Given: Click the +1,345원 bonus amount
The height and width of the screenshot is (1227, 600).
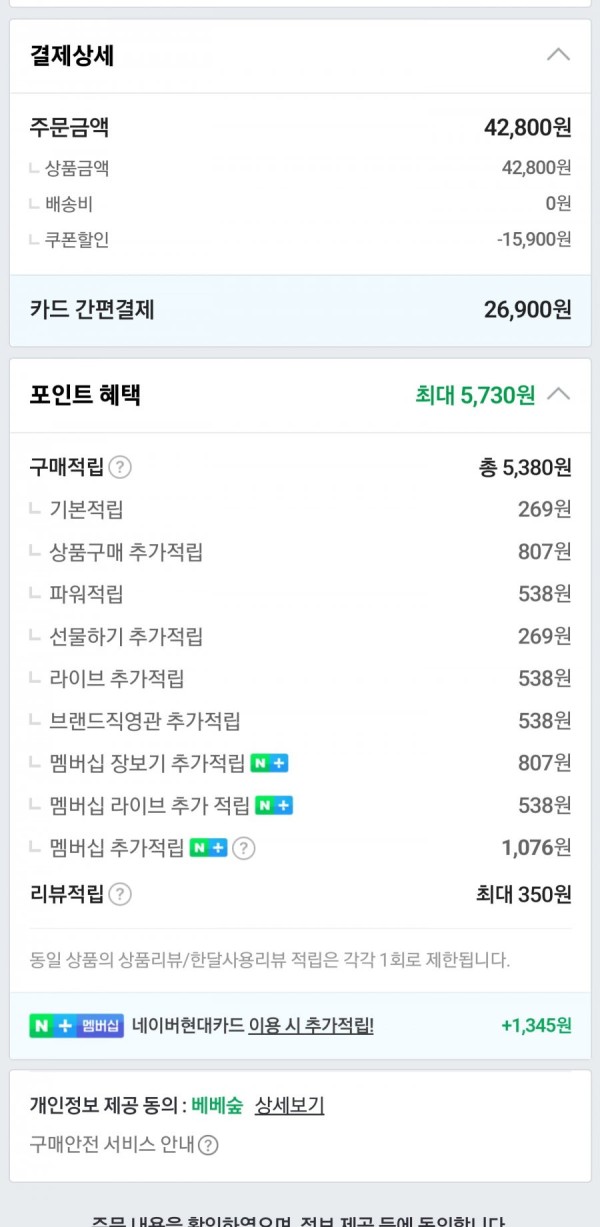Looking at the screenshot, I should [x=536, y=1025].
